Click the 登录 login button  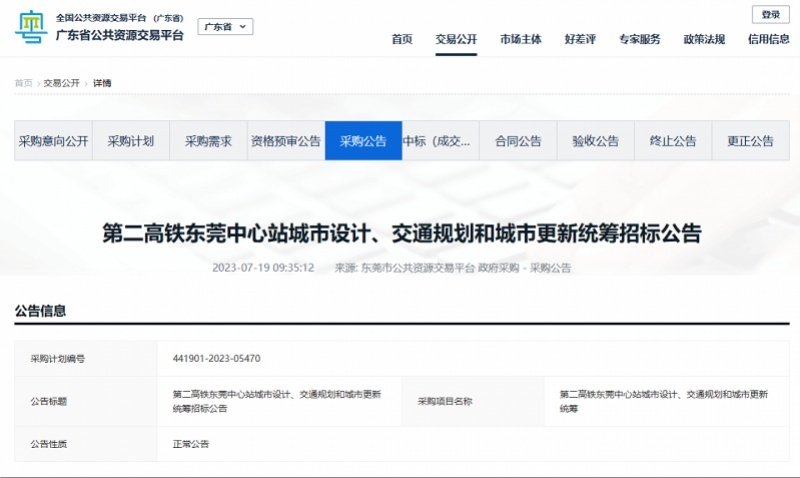[770, 15]
